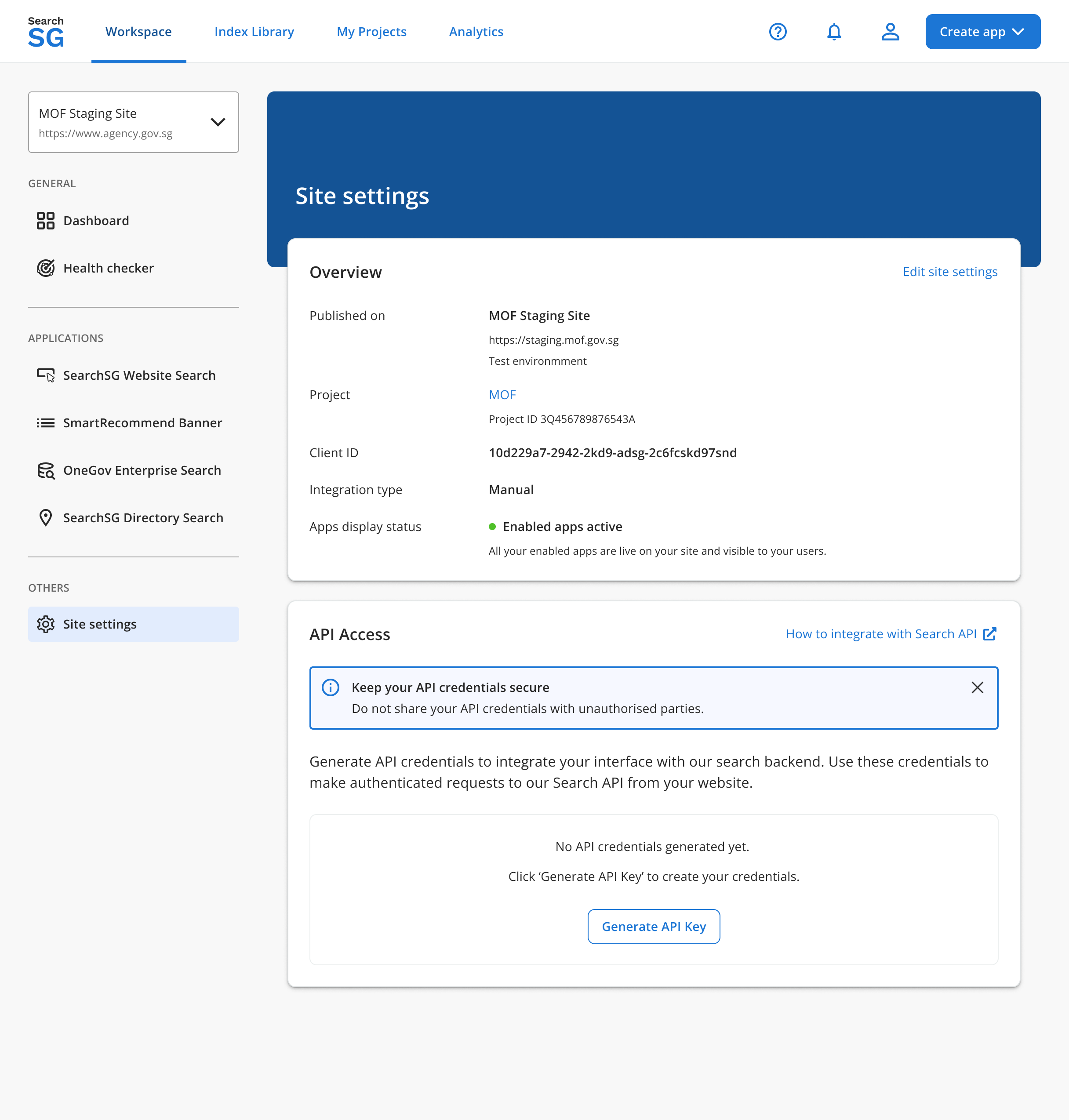This screenshot has height=1120, width=1069.
Task: Expand the Create app dropdown
Action: pos(982,31)
